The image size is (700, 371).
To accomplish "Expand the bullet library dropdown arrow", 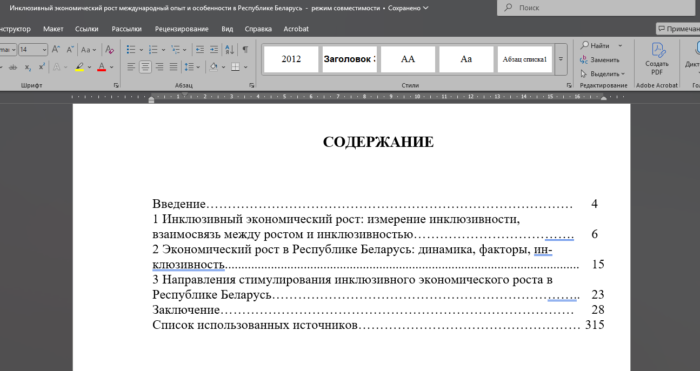I will tap(141, 49).
